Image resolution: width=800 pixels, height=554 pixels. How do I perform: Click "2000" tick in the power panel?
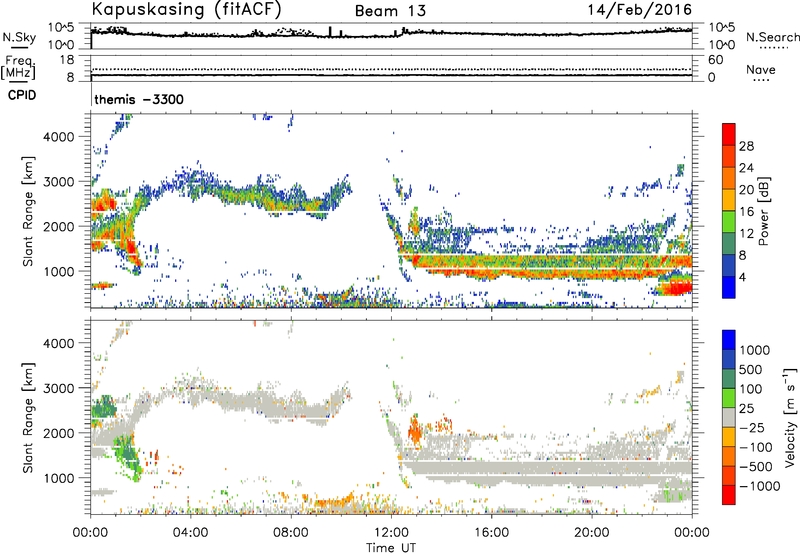(x=59, y=226)
